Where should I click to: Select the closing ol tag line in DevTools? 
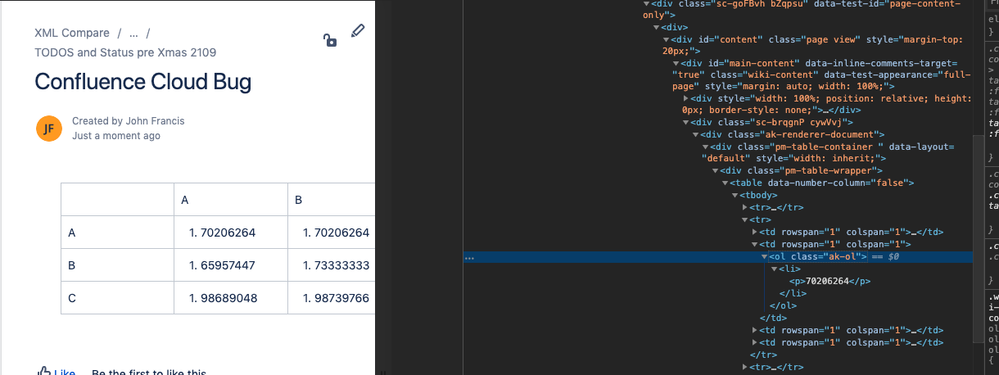tap(783, 305)
